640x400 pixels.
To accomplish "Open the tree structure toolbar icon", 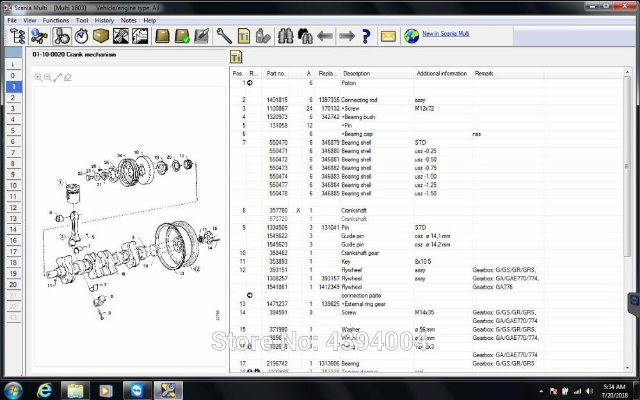I will pos(17,36).
